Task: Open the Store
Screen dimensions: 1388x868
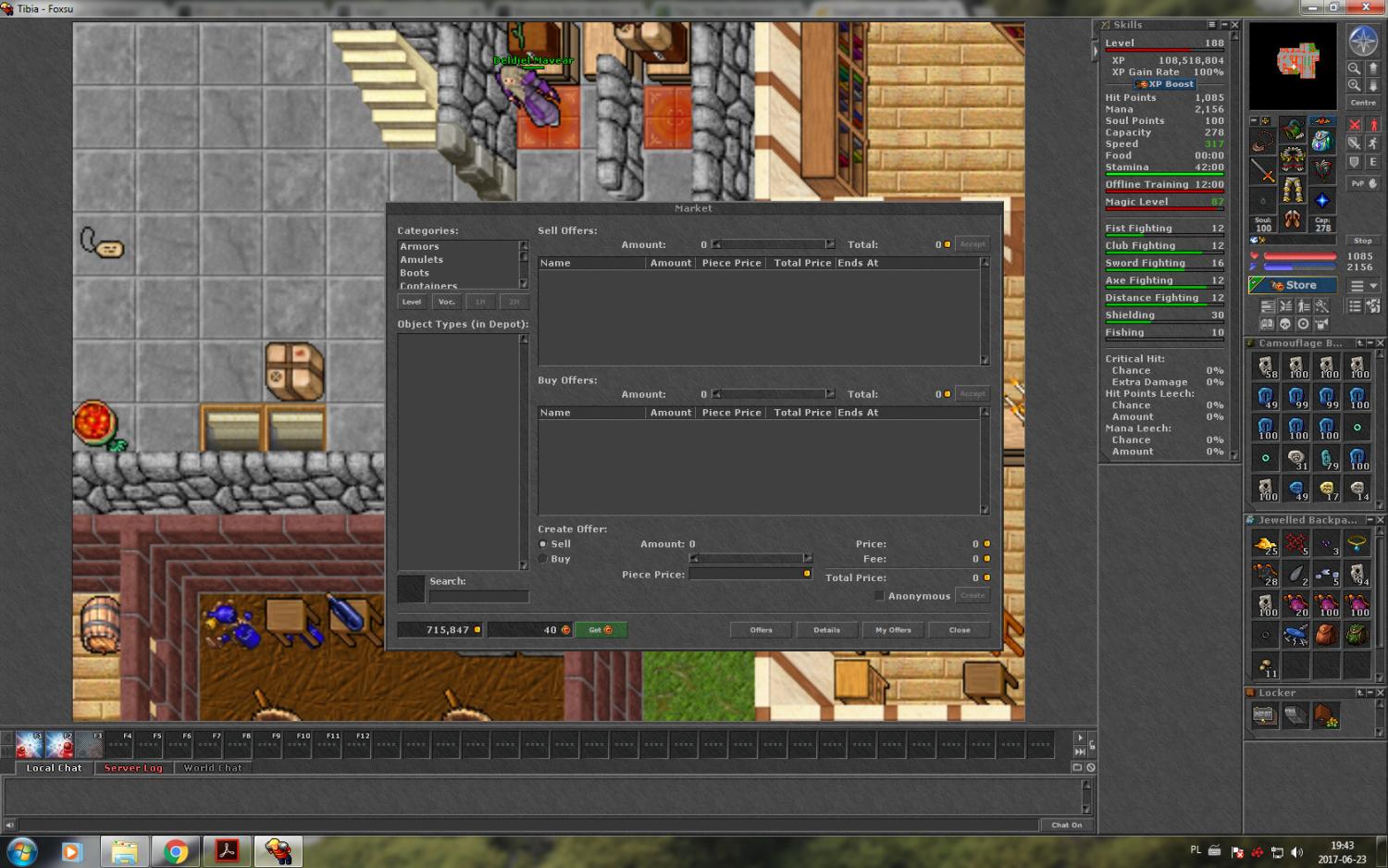Action: click(1293, 285)
